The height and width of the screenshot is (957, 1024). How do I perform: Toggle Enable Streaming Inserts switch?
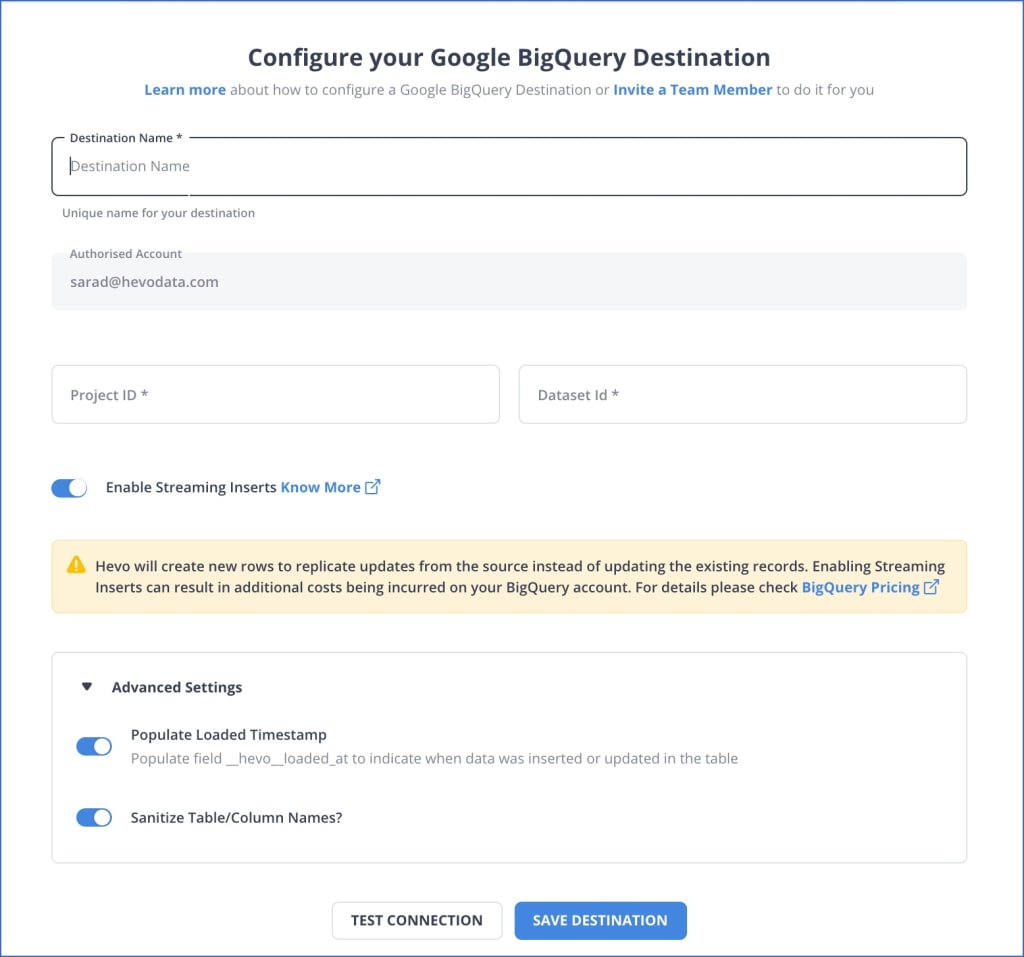click(x=69, y=488)
